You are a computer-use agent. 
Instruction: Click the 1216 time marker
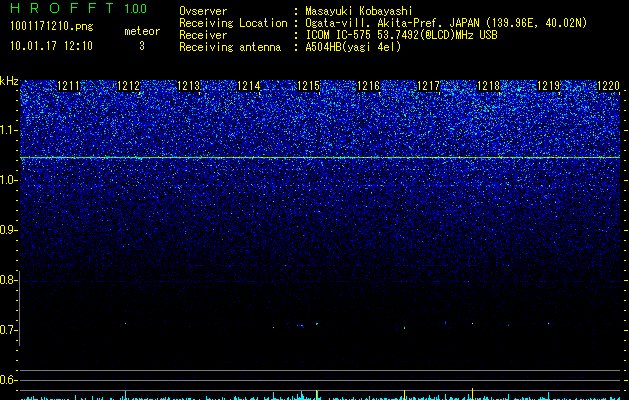point(368,86)
